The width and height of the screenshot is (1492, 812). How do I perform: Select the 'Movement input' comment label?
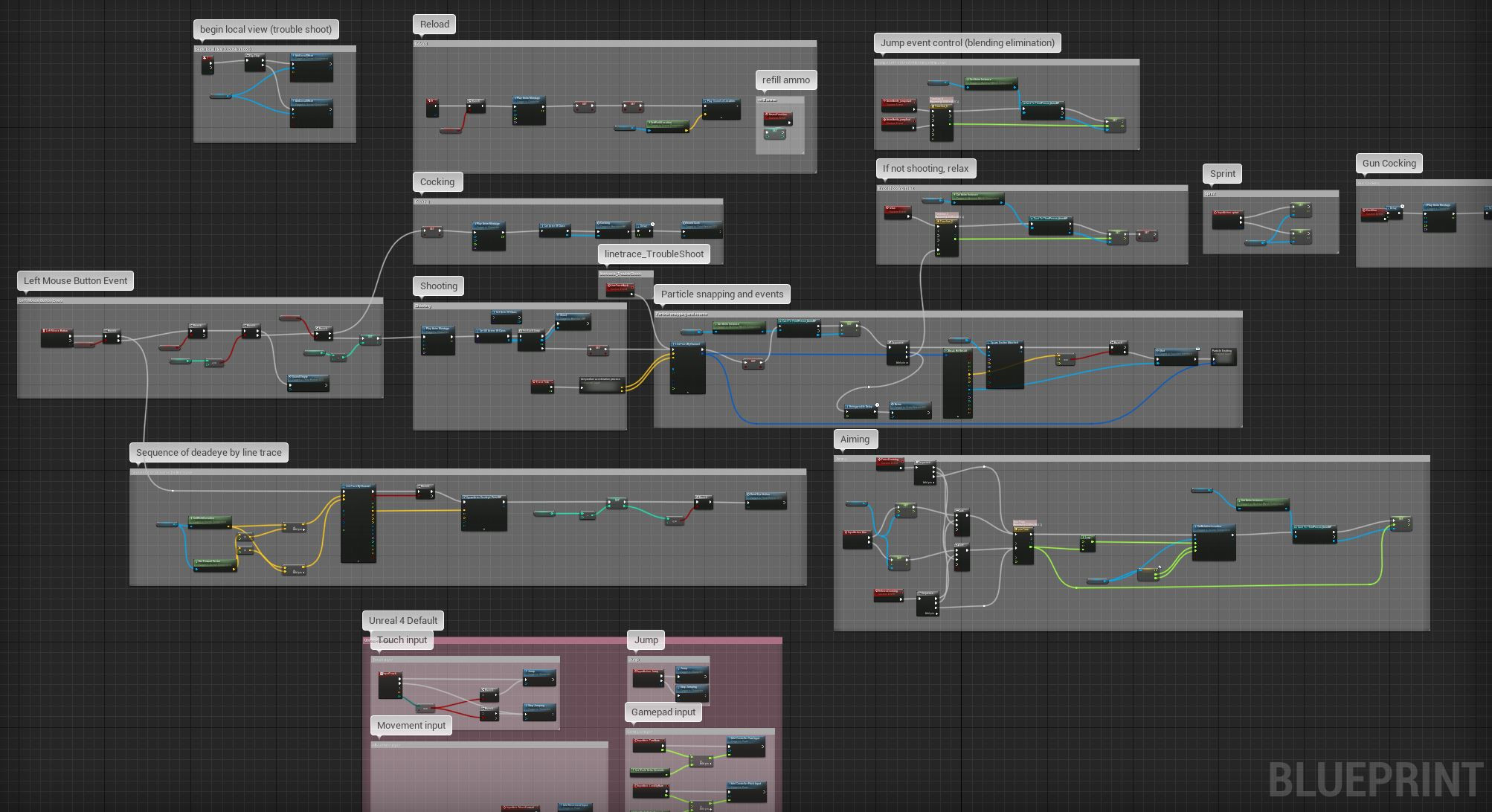(x=411, y=725)
